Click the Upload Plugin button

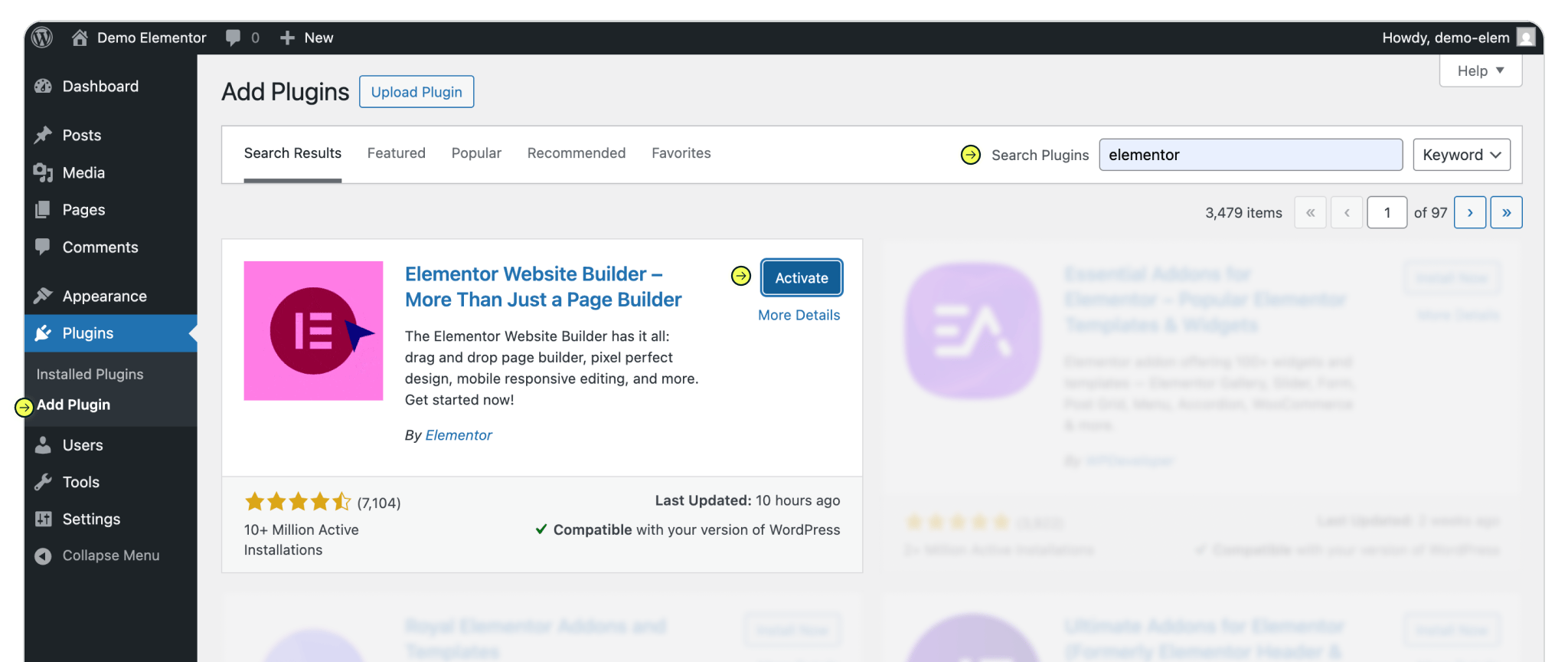coord(416,92)
